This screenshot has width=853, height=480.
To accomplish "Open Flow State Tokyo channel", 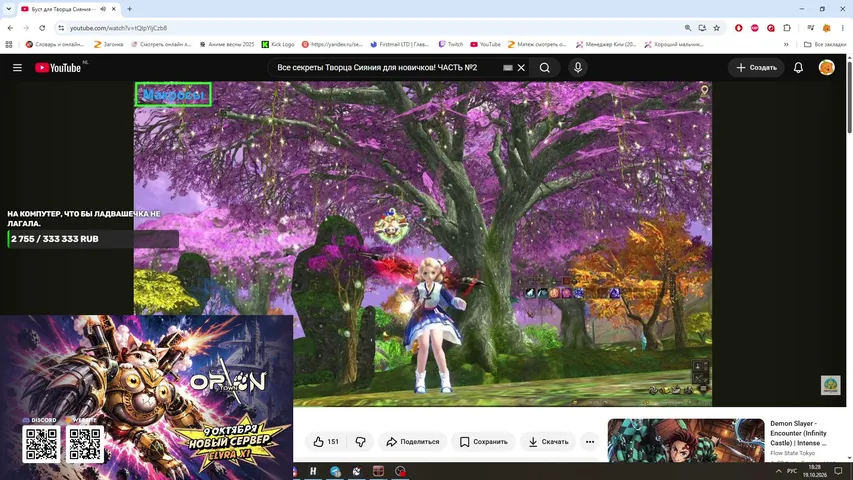I will point(792,453).
